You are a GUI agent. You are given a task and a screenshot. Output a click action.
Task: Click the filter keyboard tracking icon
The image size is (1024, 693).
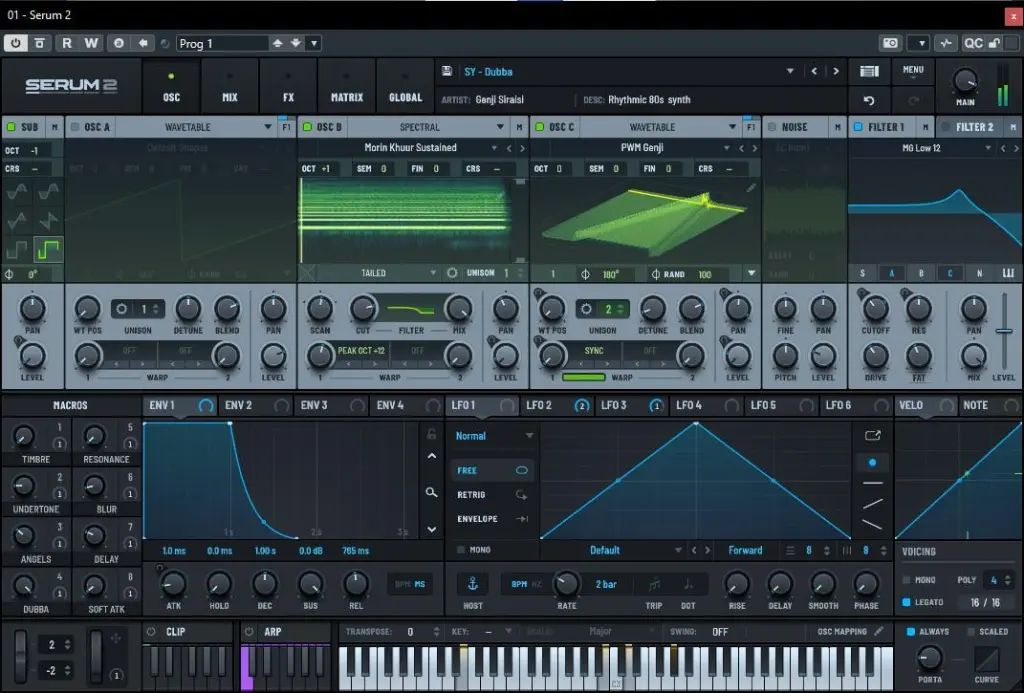click(1008, 273)
